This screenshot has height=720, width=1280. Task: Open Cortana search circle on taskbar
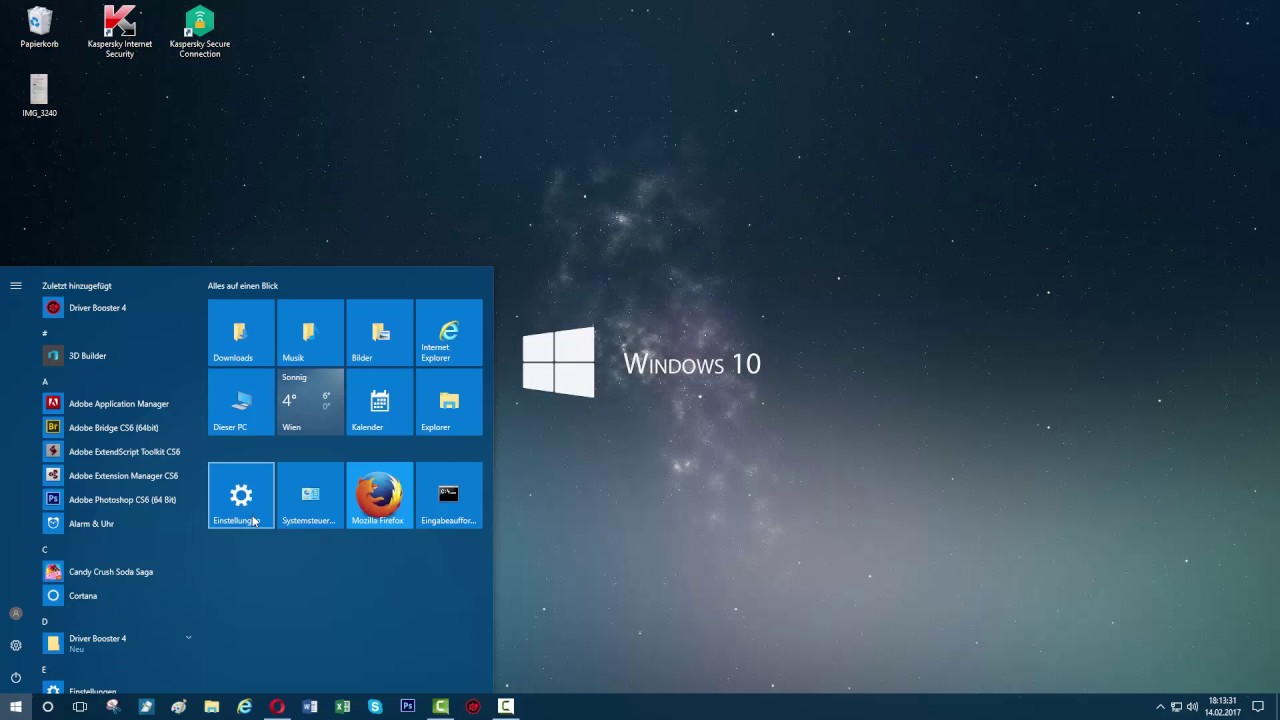(x=47, y=707)
